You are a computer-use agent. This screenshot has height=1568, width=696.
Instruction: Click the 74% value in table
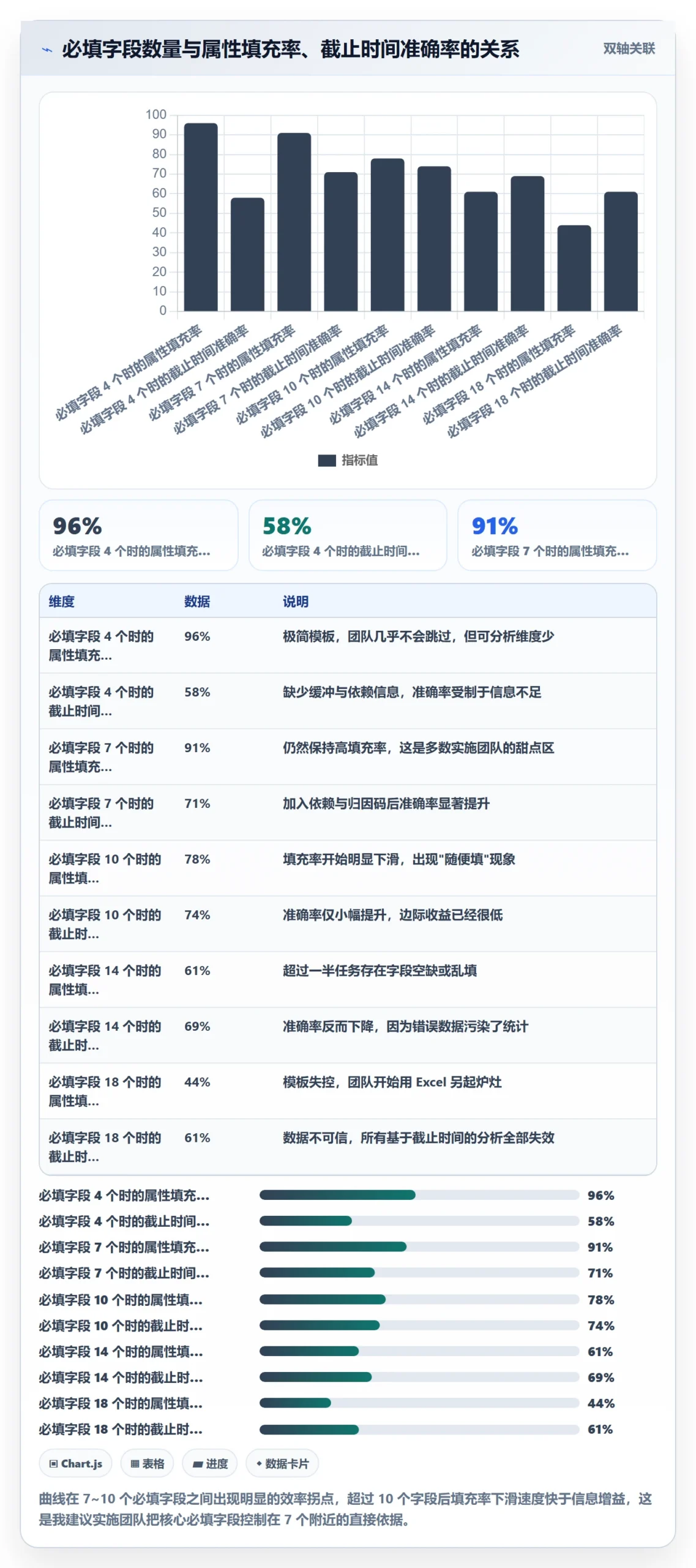pos(197,915)
